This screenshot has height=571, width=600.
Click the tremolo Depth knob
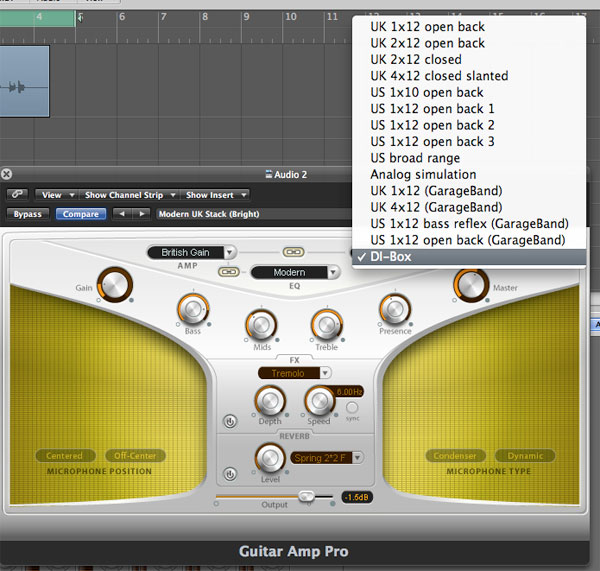(270, 401)
